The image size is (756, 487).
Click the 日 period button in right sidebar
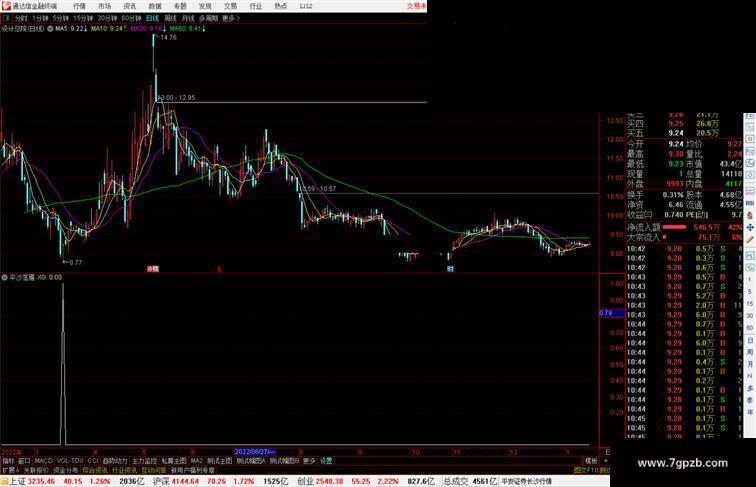[750, 340]
